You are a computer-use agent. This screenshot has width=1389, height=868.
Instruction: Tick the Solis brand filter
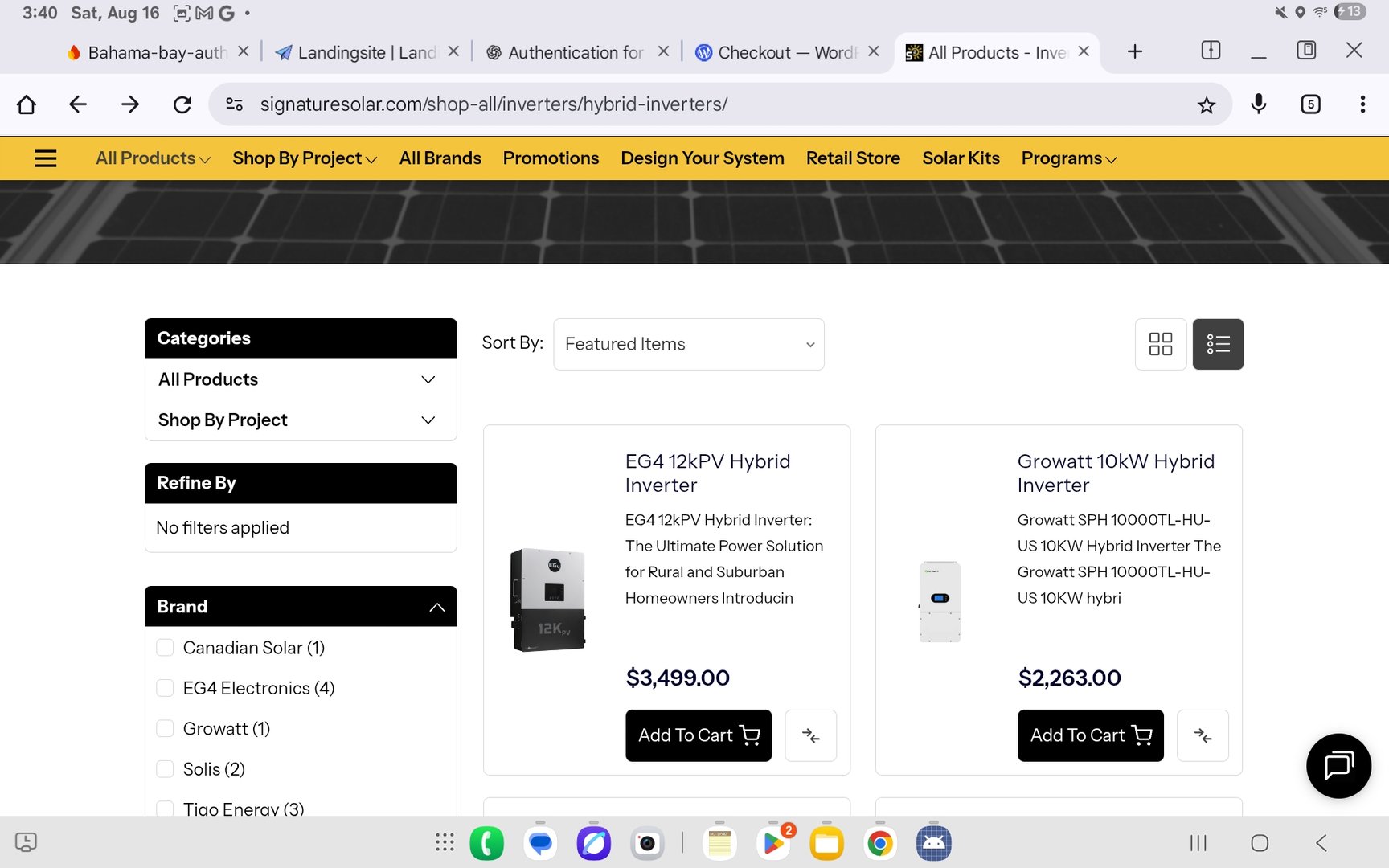165,769
